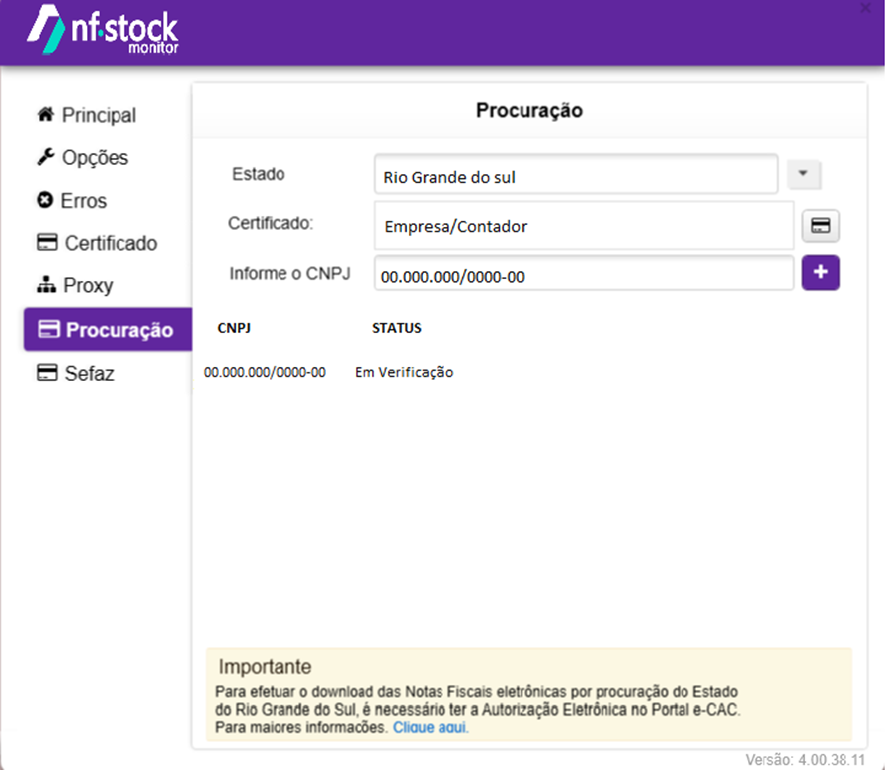Click the STATUS column header
Viewport: 886px width, 770px height.
[x=397, y=328]
